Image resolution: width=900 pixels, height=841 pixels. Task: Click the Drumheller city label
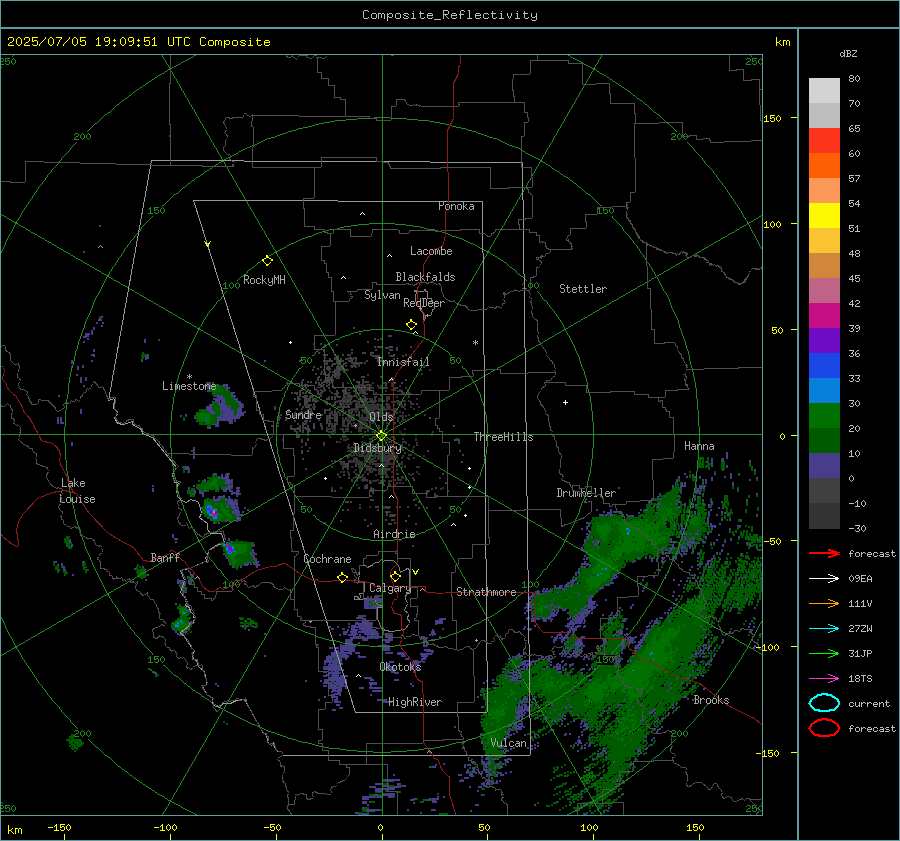(x=586, y=493)
